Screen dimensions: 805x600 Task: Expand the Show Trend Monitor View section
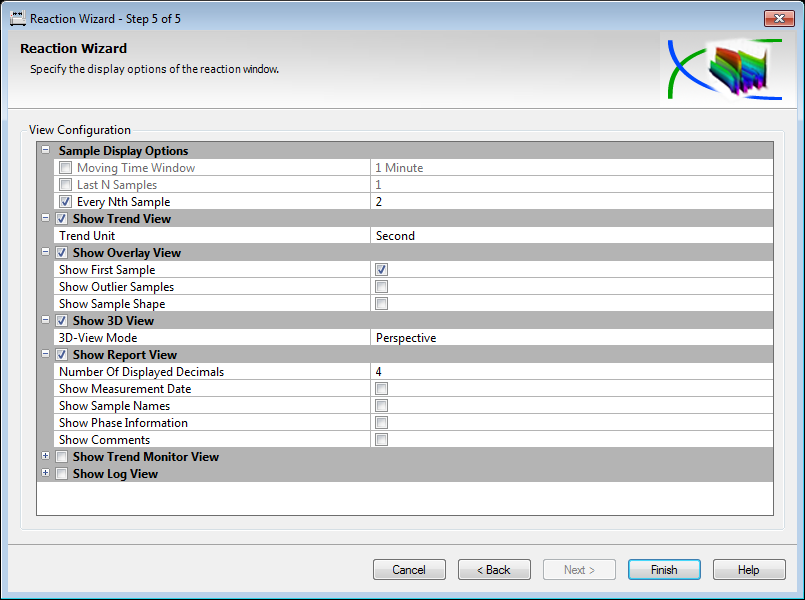coord(45,457)
